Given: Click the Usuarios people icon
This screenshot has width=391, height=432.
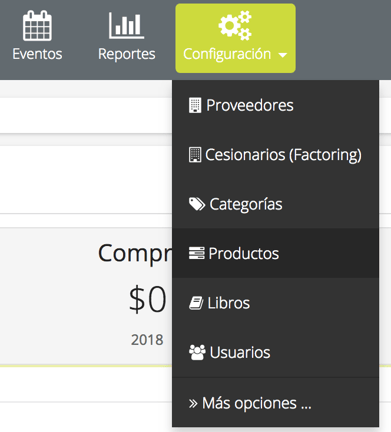Looking at the screenshot, I should coord(197,352).
